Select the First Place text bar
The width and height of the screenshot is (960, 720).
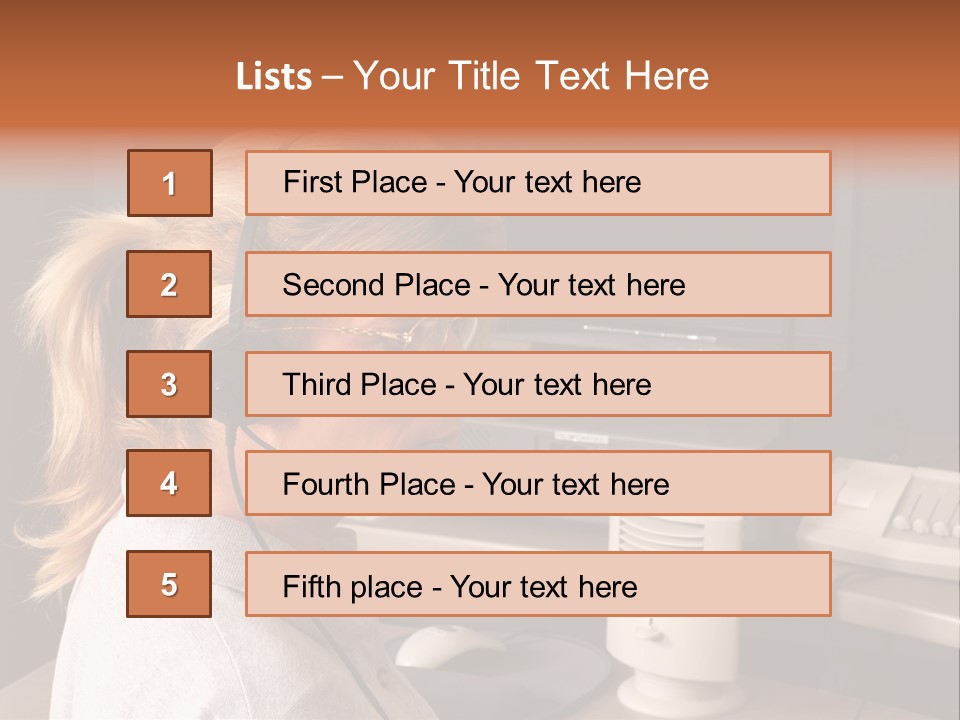coord(538,183)
